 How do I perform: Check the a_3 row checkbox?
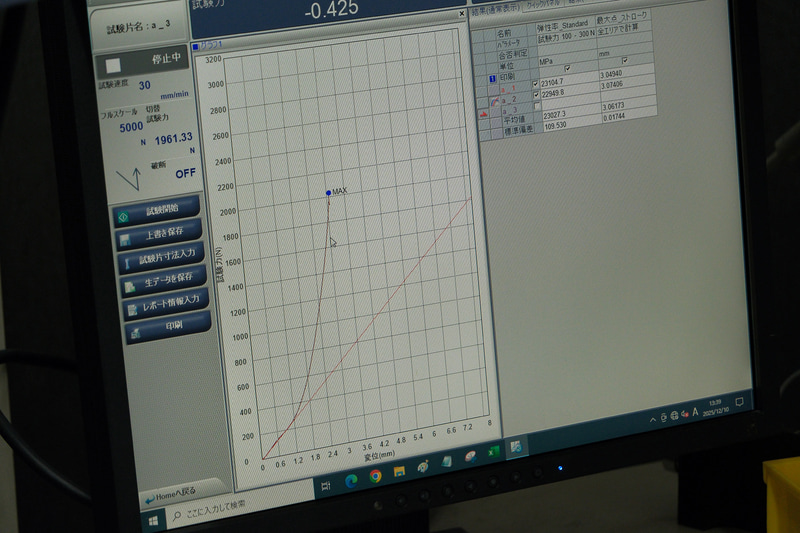click(x=537, y=106)
